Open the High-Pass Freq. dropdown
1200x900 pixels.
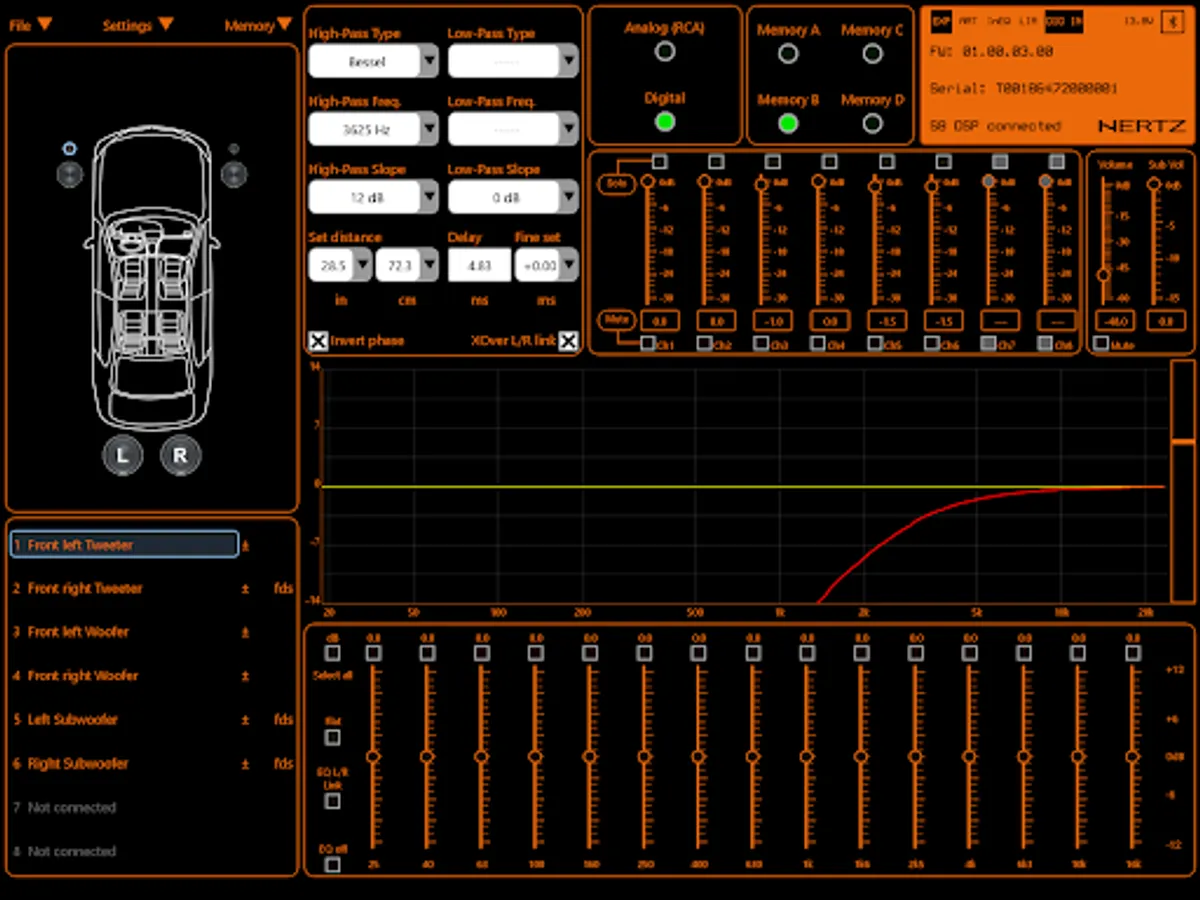(373, 129)
